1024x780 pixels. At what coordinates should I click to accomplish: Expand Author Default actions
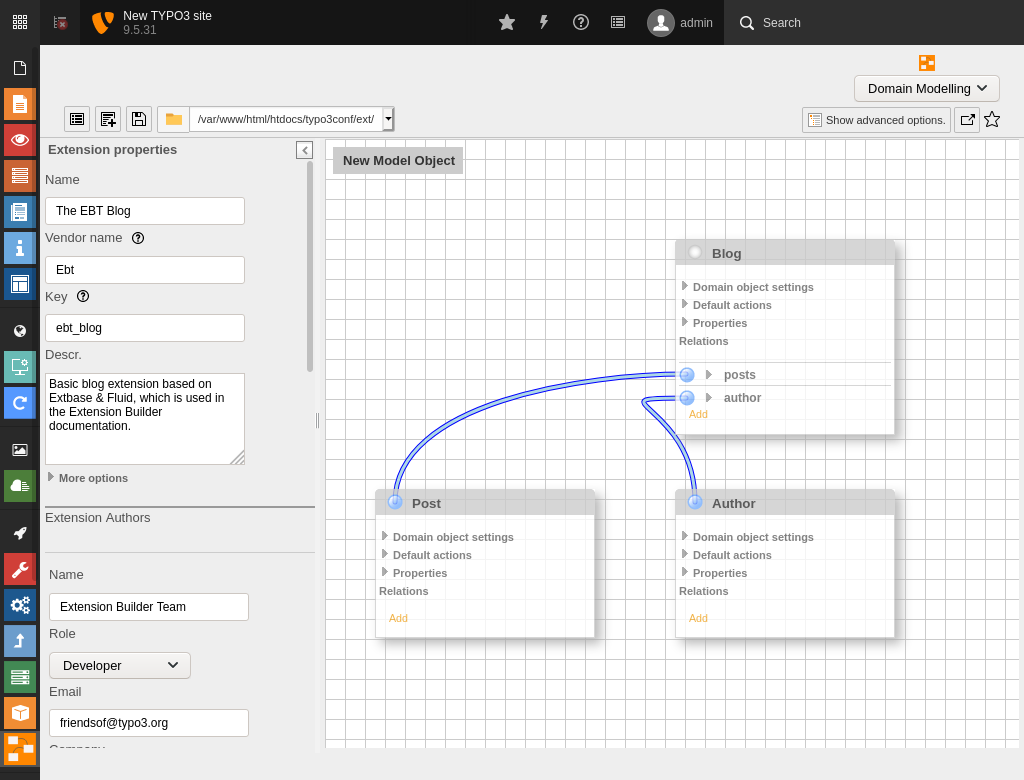727,555
